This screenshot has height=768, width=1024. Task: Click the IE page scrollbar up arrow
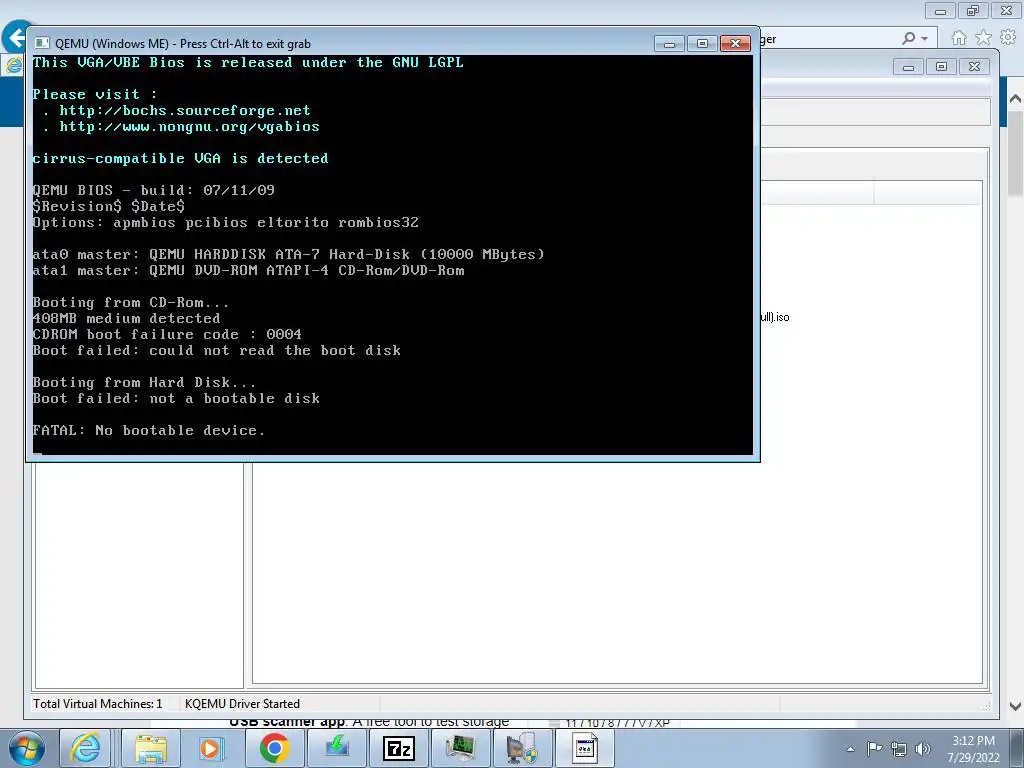[x=1015, y=99]
